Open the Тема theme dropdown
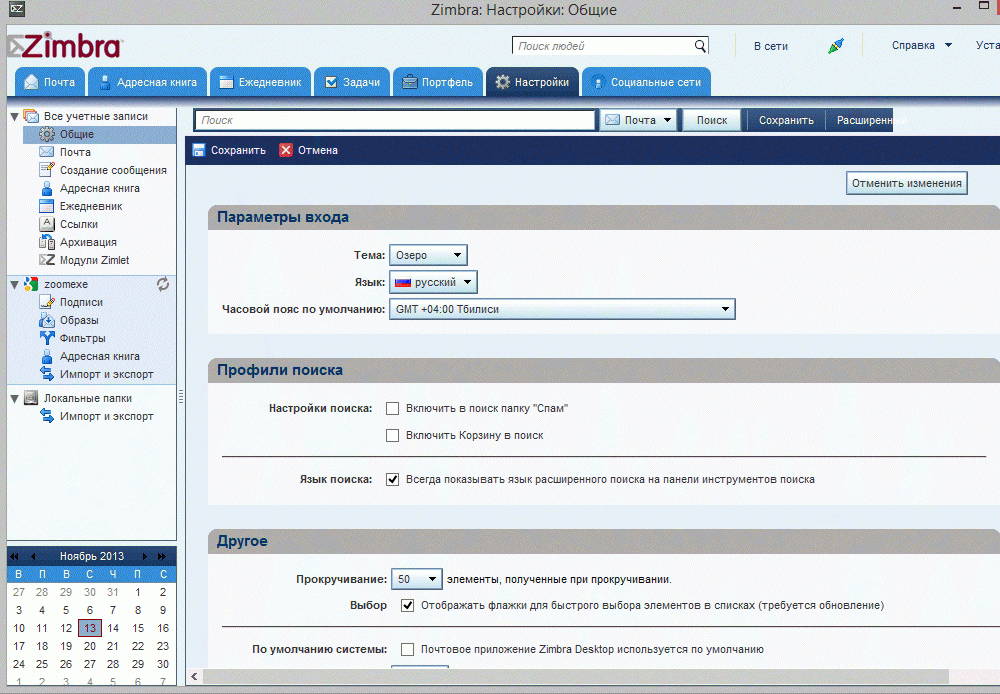1000x694 pixels. pyautogui.click(x=428, y=255)
